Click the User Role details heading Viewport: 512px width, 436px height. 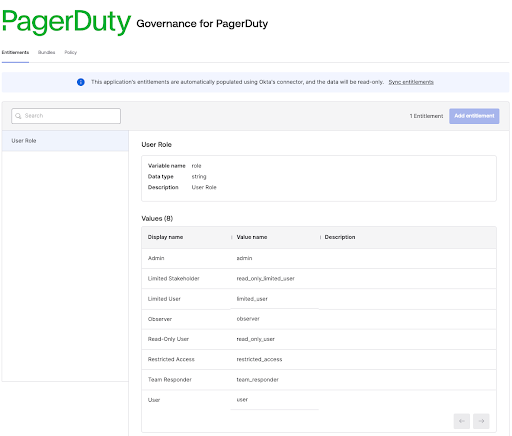156,144
